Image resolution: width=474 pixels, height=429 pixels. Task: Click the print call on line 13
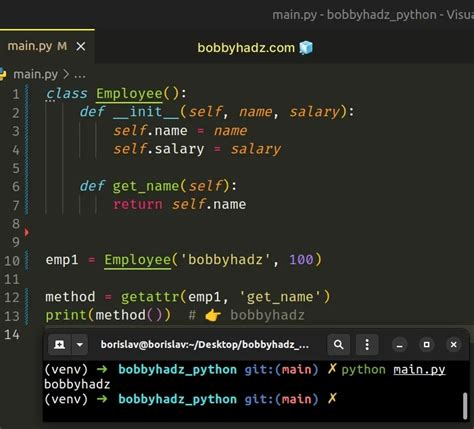pyautogui.click(x=66, y=315)
